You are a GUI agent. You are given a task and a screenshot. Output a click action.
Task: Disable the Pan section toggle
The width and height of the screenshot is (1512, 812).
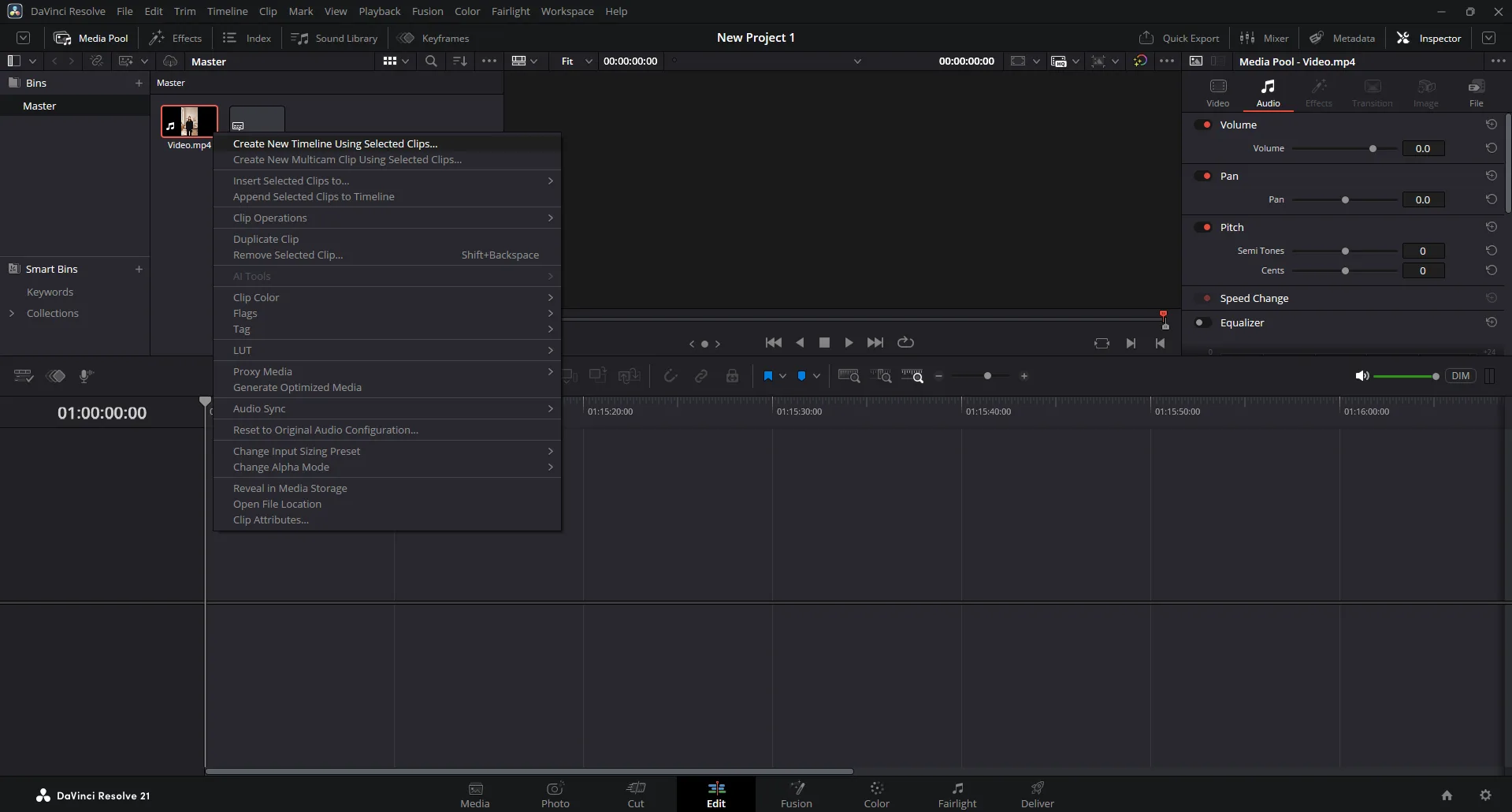[x=1203, y=176]
